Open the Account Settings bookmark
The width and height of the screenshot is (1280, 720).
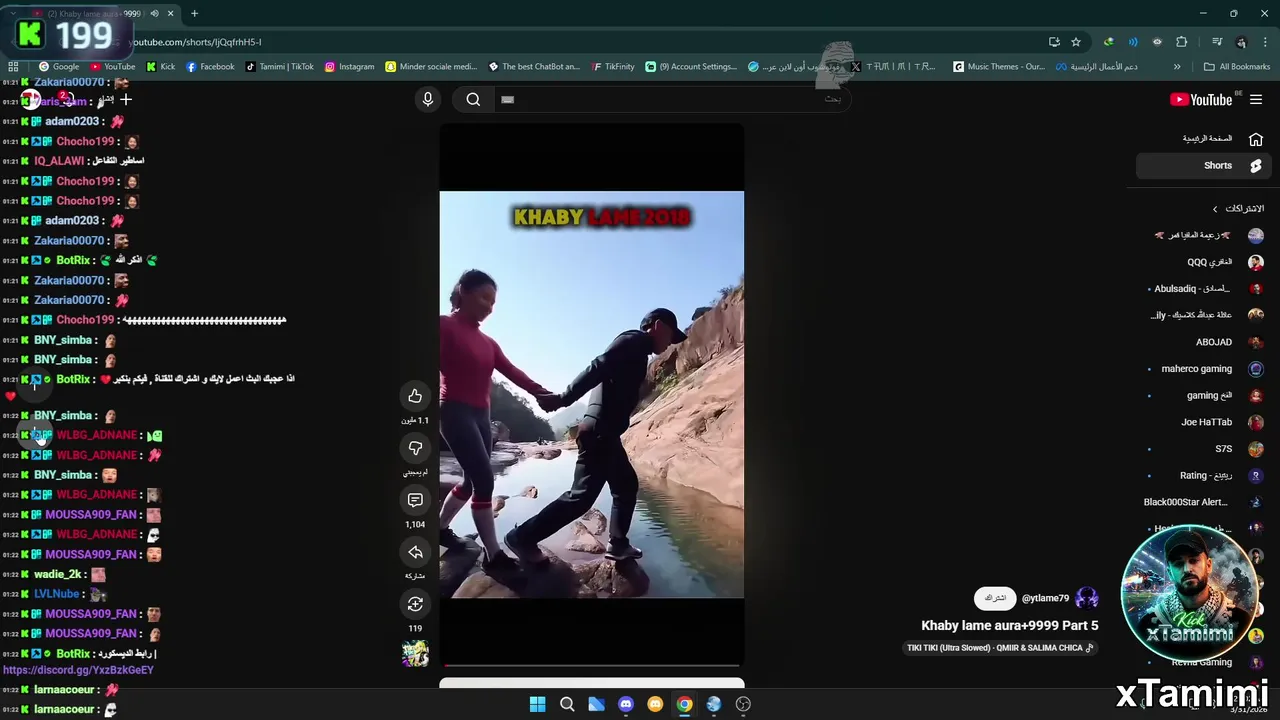690,67
